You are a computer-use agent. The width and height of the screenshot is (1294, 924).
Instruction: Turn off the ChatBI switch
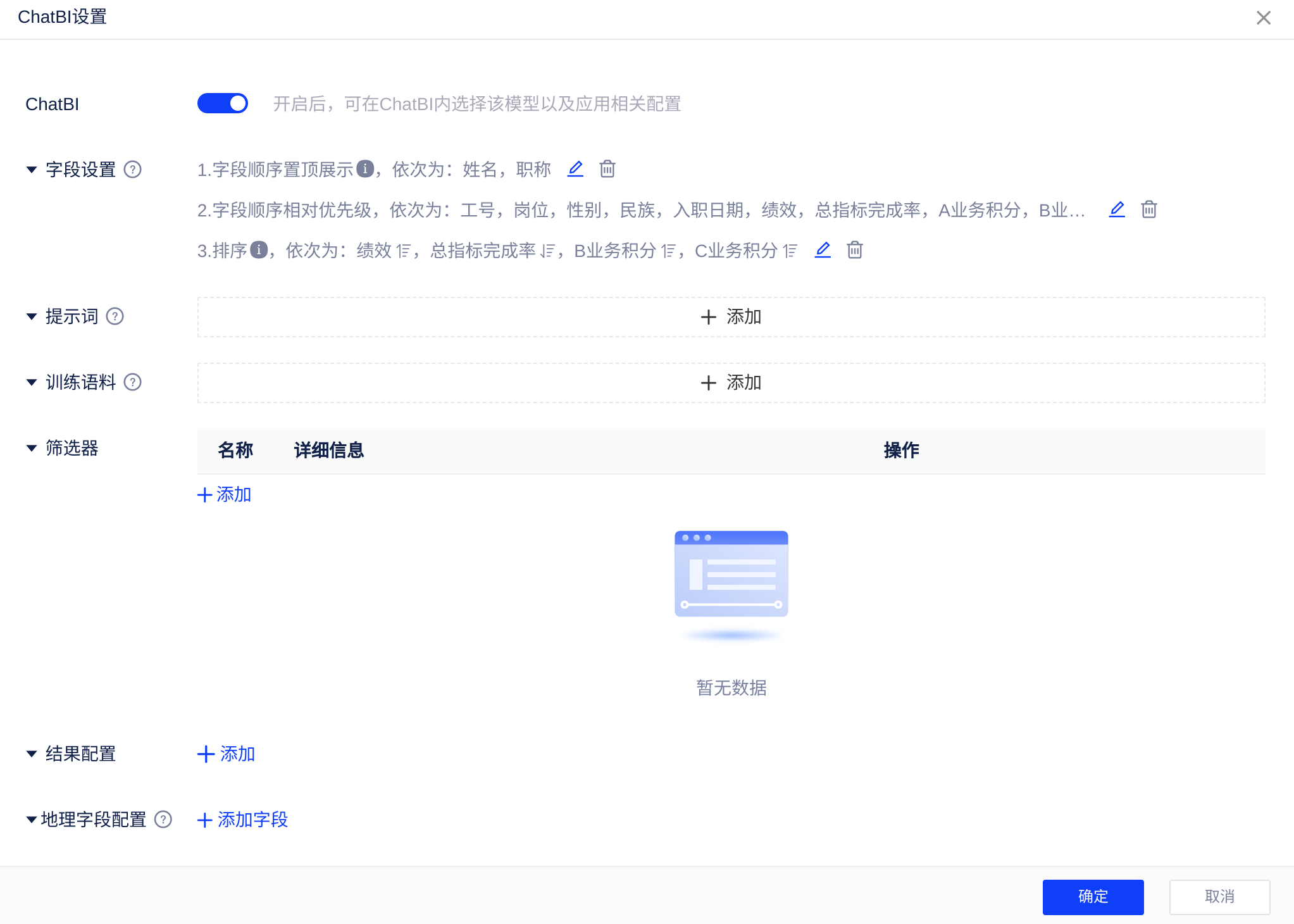click(x=223, y=103)
